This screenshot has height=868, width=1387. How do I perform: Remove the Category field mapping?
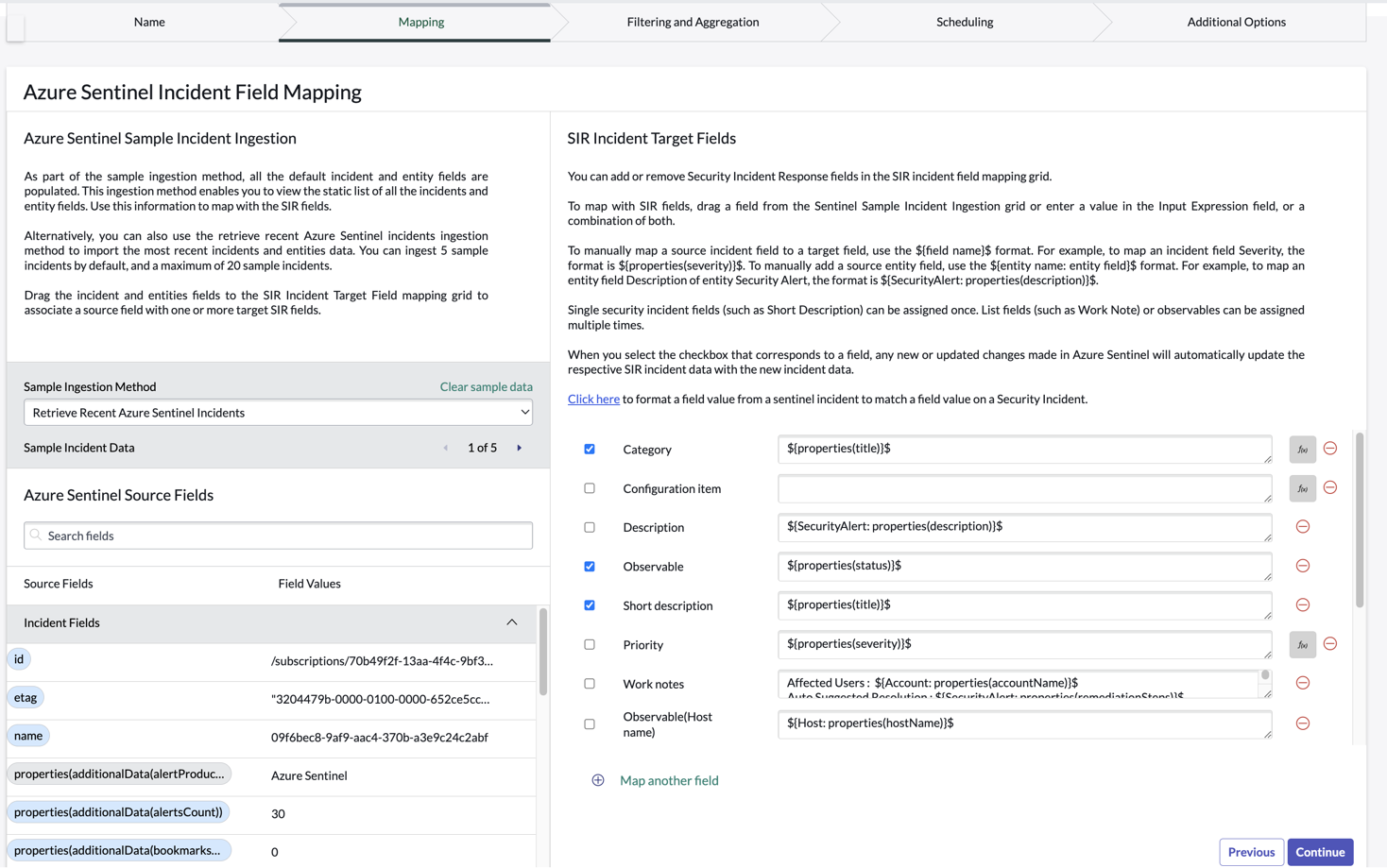[1330, 449]
